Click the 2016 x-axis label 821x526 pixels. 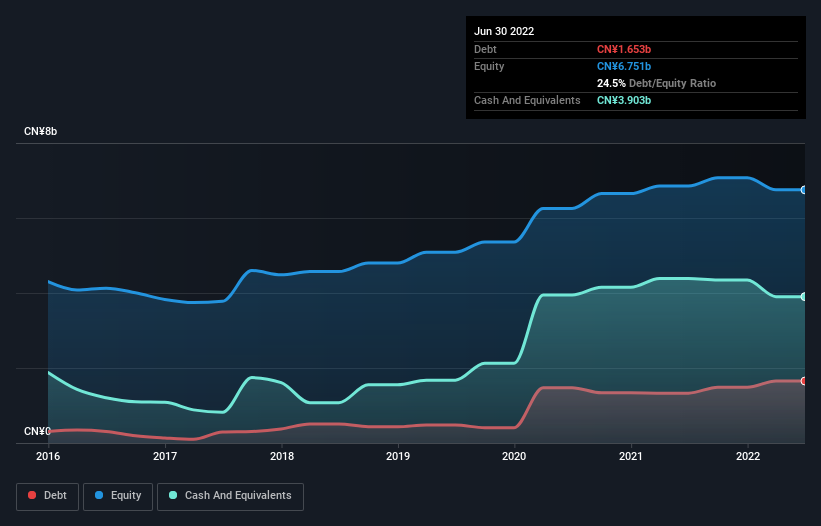tap(48, 456)
